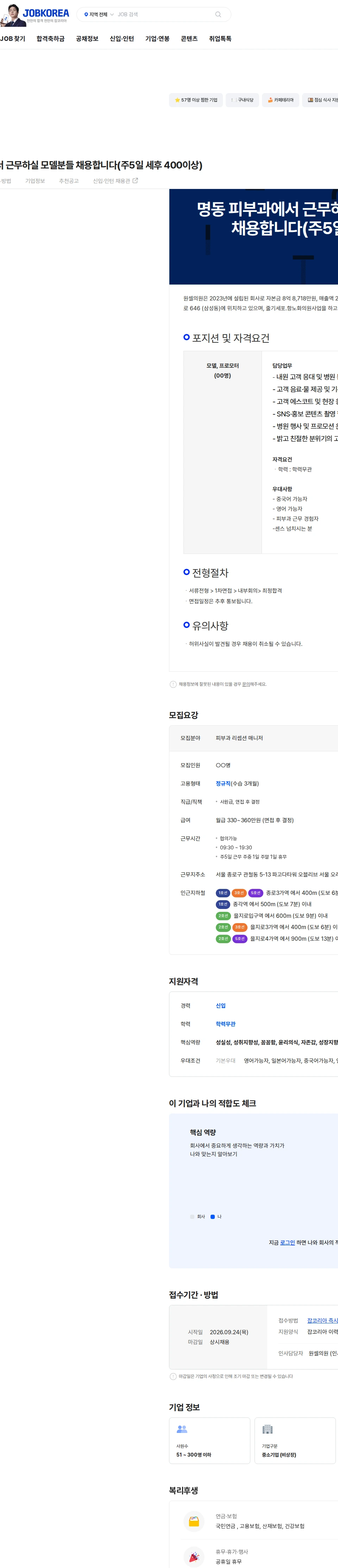Click the '서류전형 > 1차면접 > 내부회의> 최종합격' text
This screenshot has height=1568, width=338.
click(x=235, y=591)
